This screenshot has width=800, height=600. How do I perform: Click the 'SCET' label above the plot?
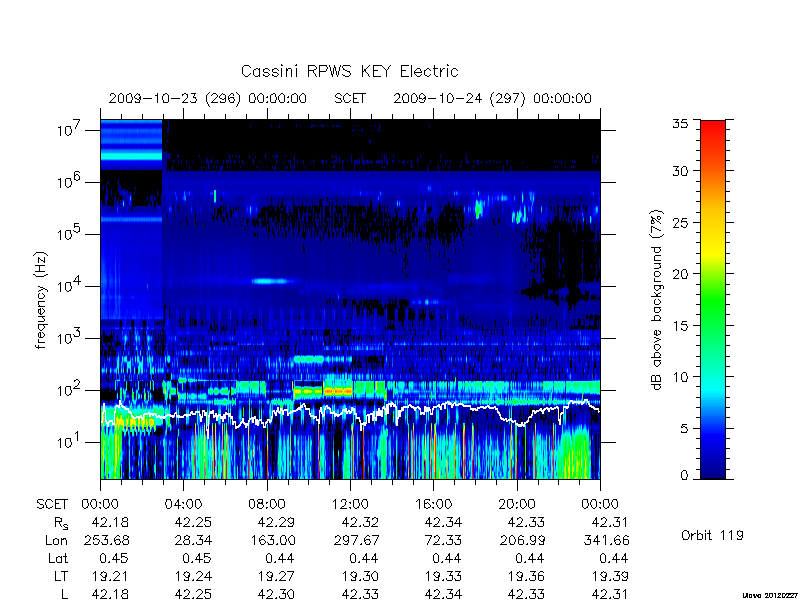coord(350,98)
